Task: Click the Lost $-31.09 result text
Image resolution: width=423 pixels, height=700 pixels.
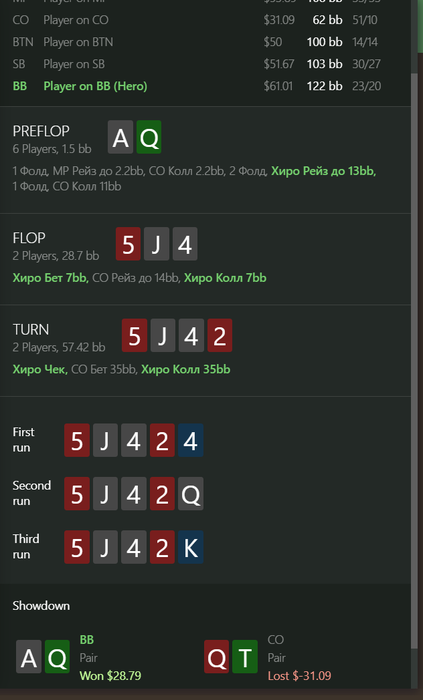Action: (299, 675)
